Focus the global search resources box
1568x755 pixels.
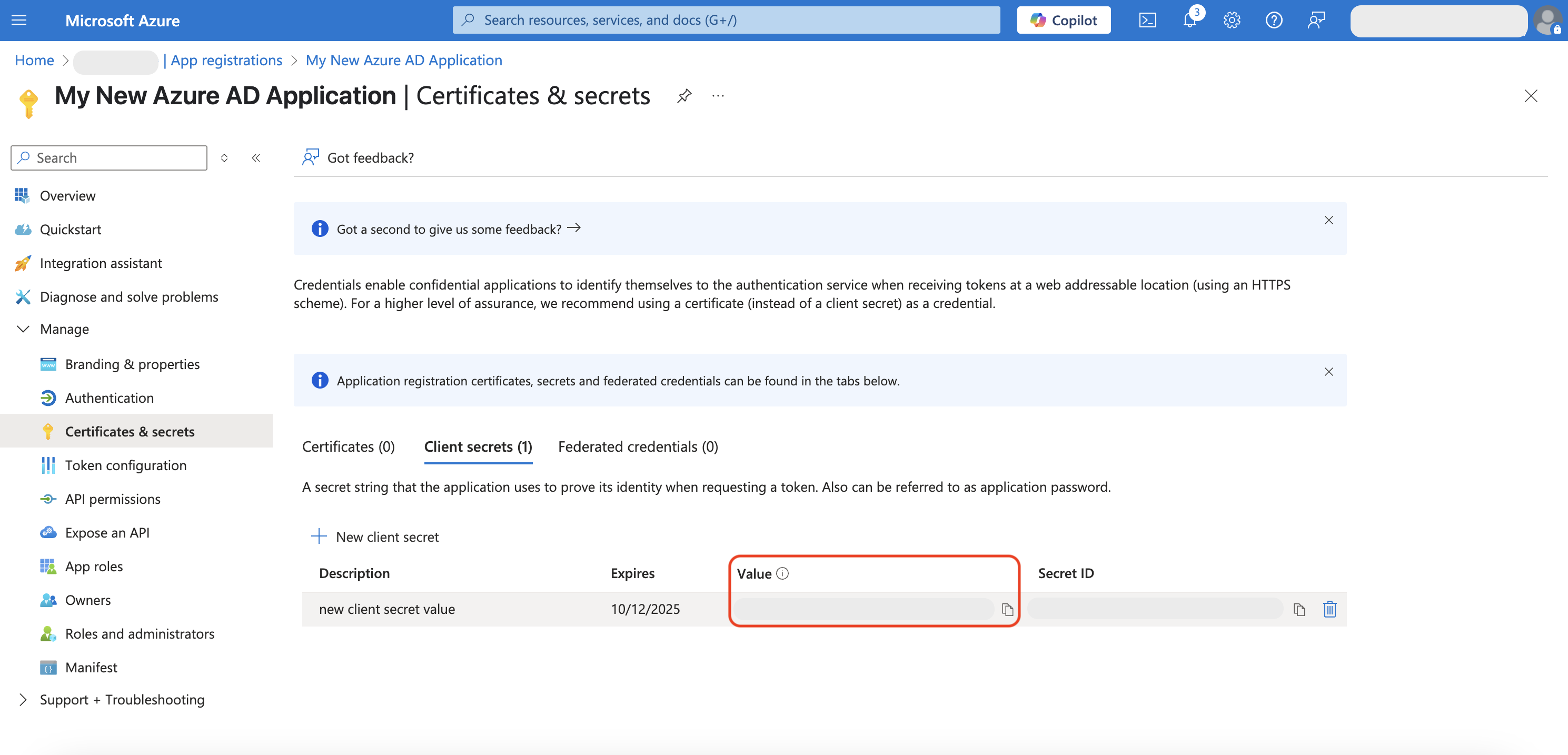click(x=726, y=20)
